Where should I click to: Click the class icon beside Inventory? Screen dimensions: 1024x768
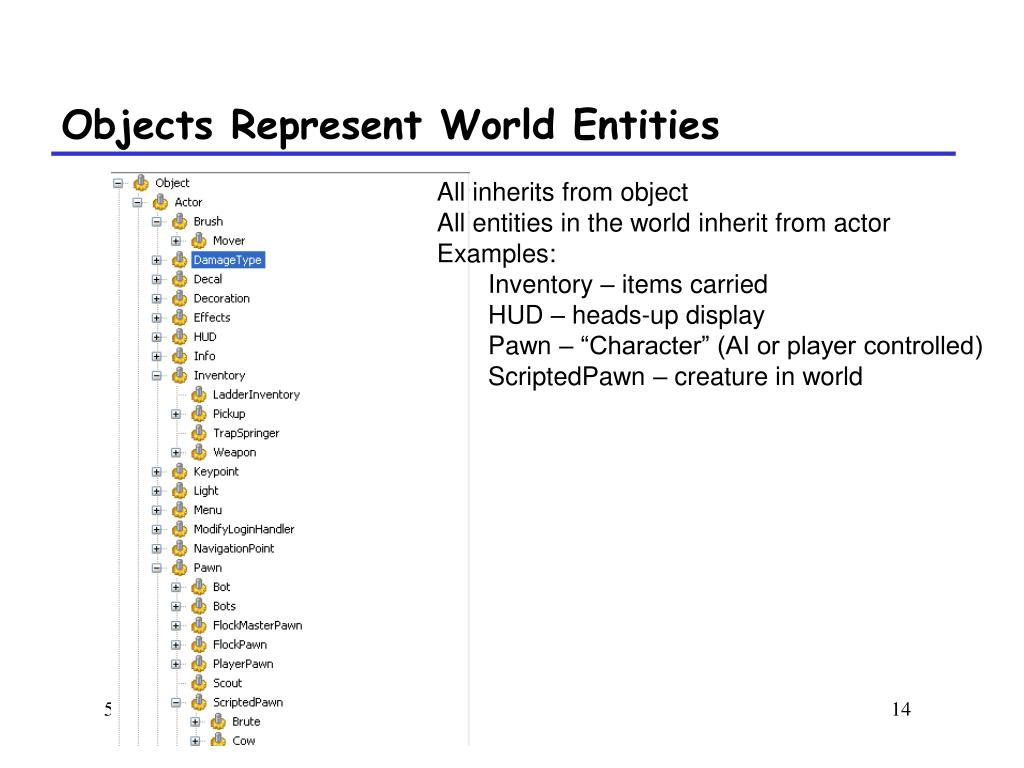pos(180,376)
